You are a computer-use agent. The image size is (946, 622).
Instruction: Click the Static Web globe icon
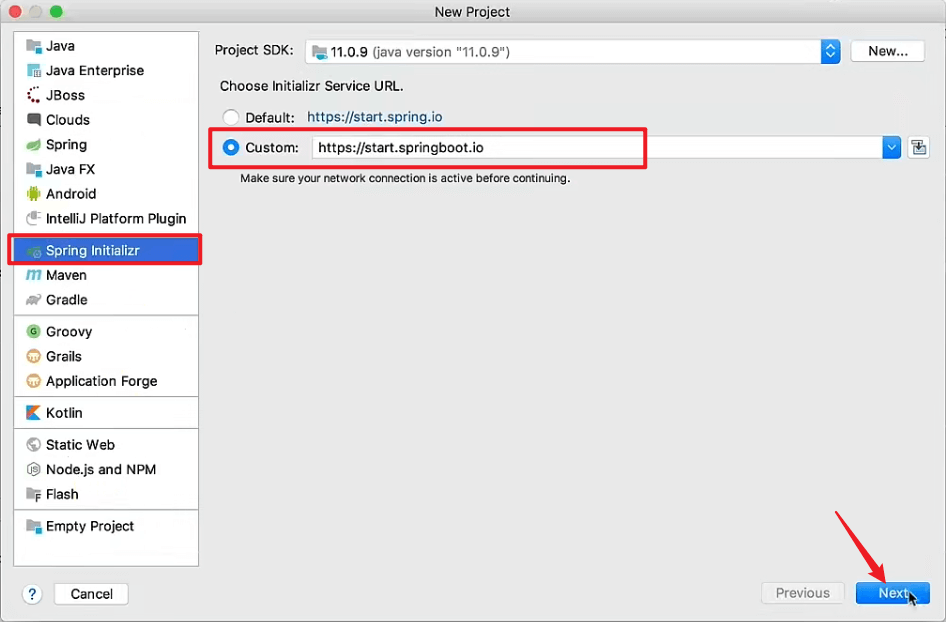click(x=34, y=445)
